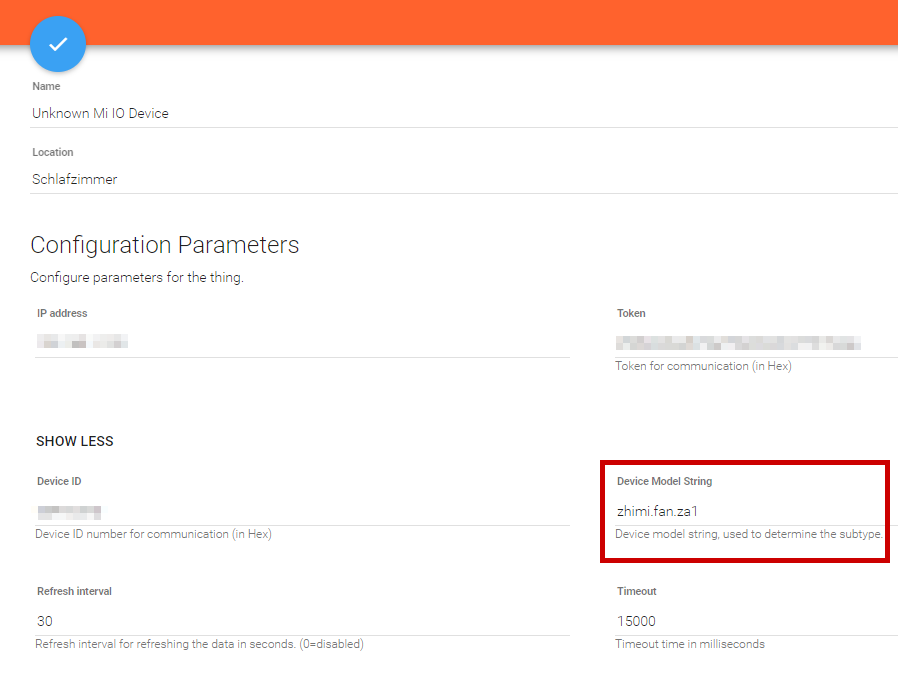
Task: Click the 'Configure parameters for the thing.' subtitle
Action: point(137,277)
